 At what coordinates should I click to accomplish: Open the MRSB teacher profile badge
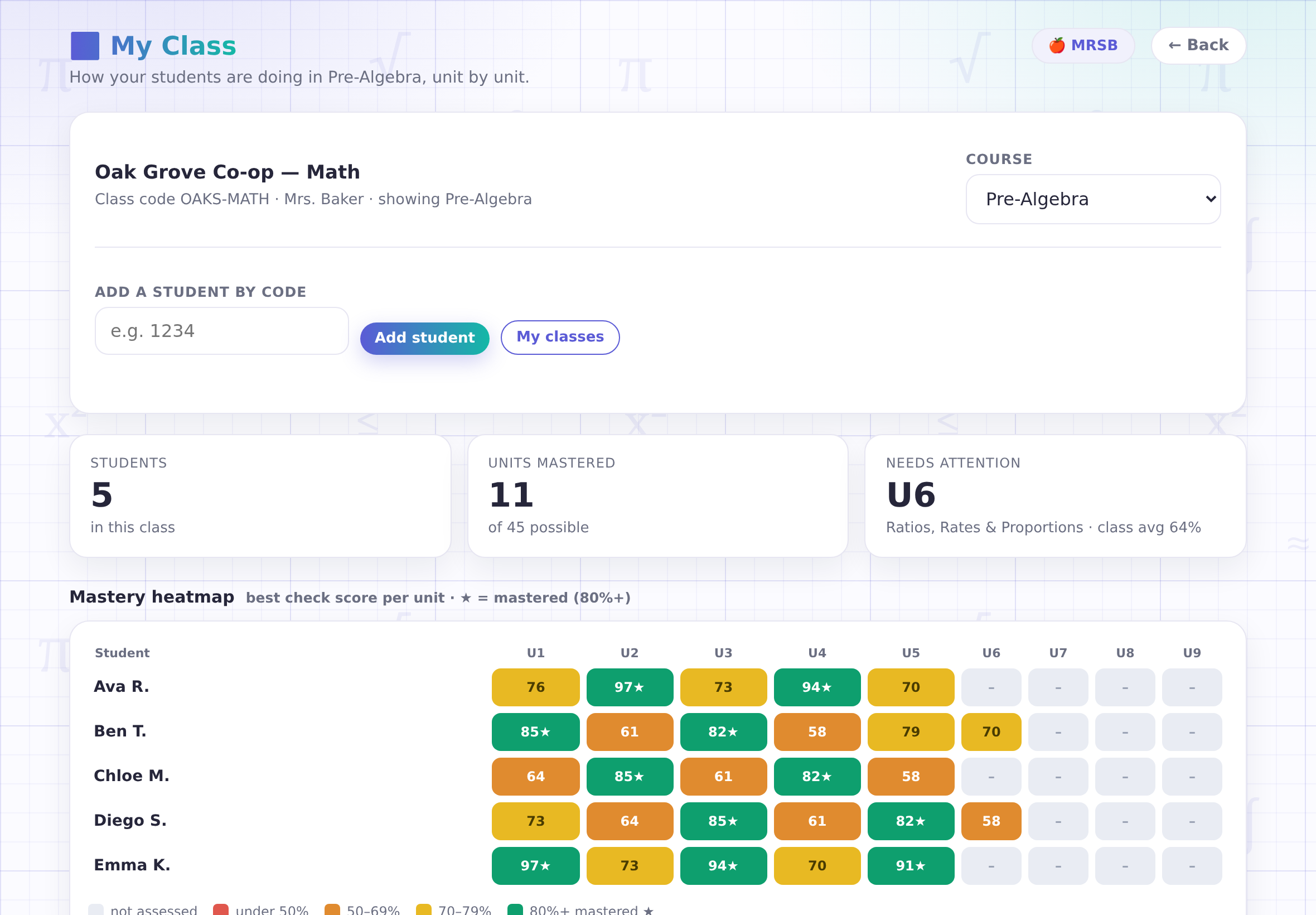pyautogui.click(x=1083, y=45)
